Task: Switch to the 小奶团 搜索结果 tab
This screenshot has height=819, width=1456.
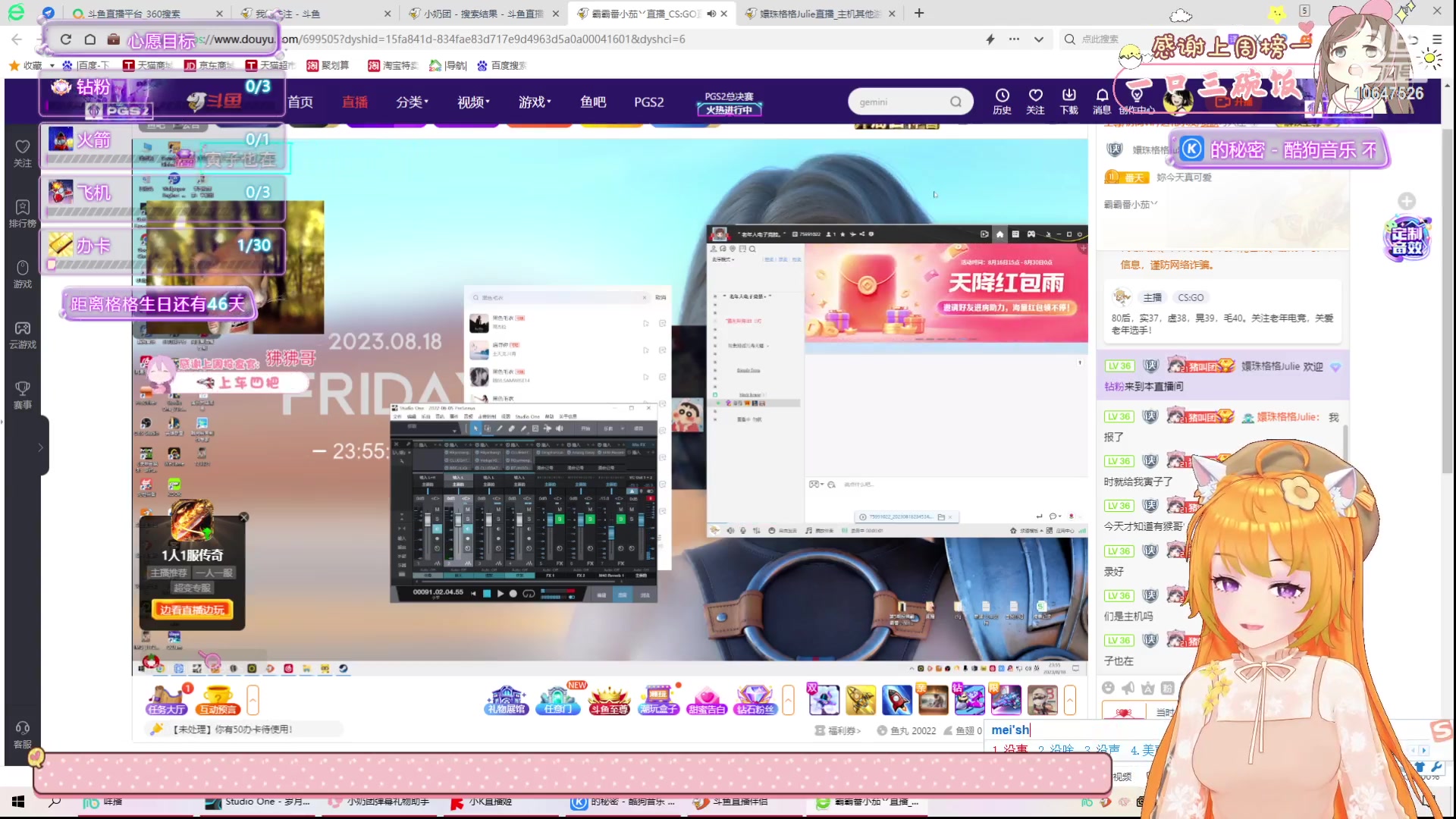Action: click(483, 14)
